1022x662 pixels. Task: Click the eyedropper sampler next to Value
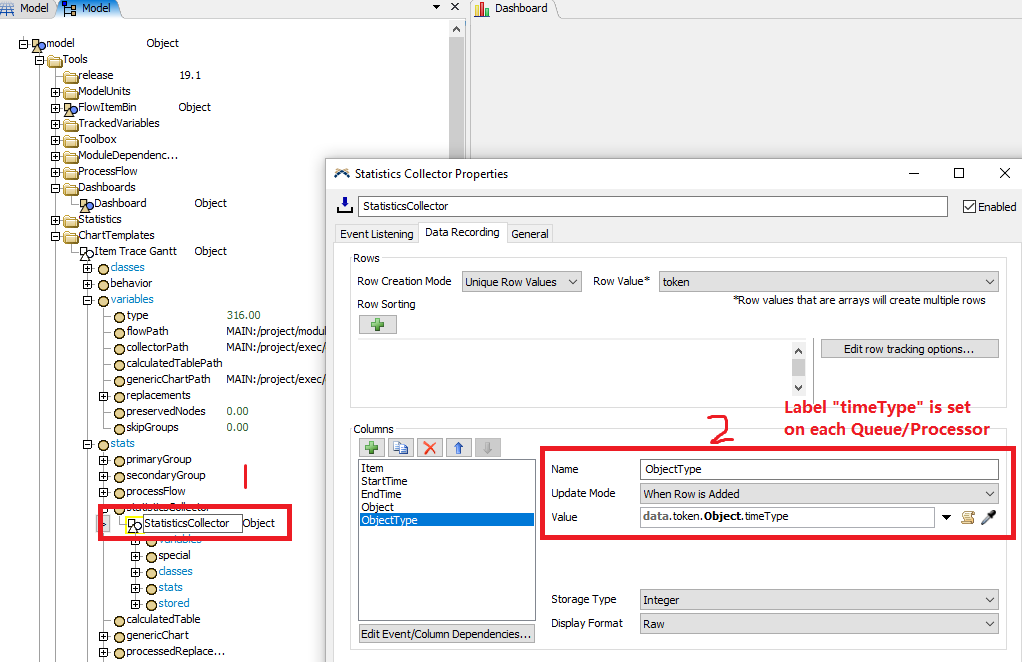(989, 517)
